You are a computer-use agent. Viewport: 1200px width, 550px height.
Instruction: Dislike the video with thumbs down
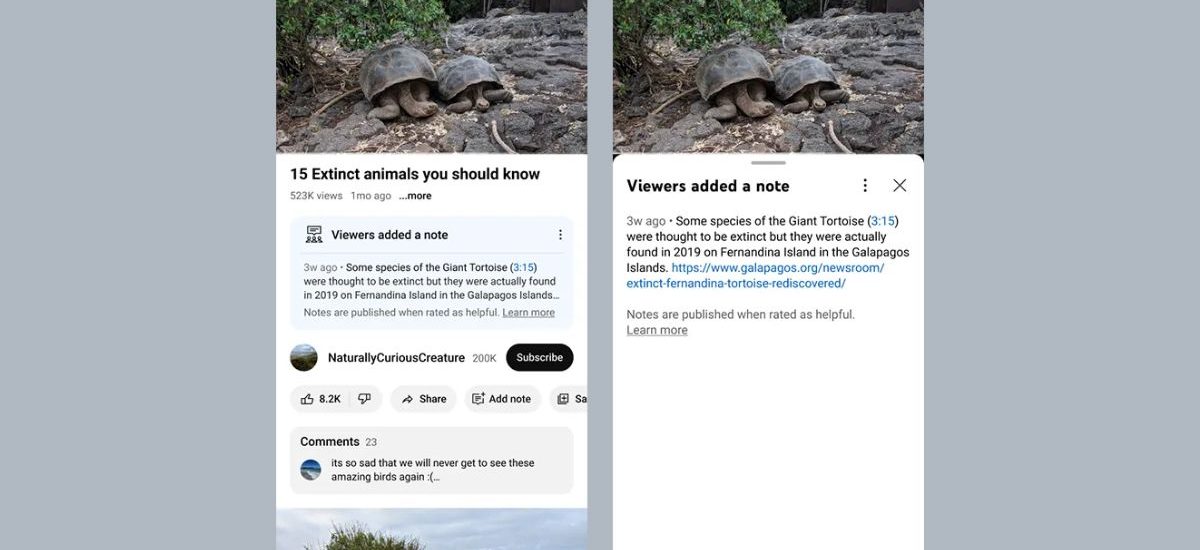click(x=364, y=399)
